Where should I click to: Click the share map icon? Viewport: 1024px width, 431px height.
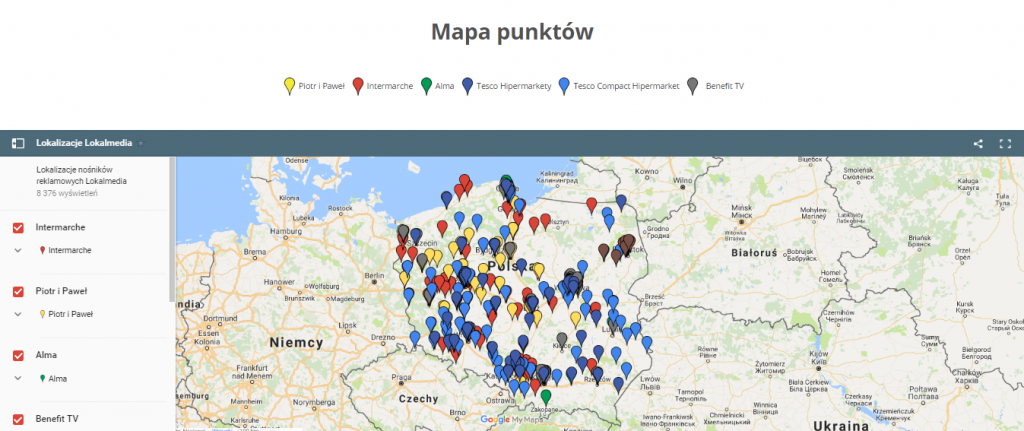coord(978,143)
